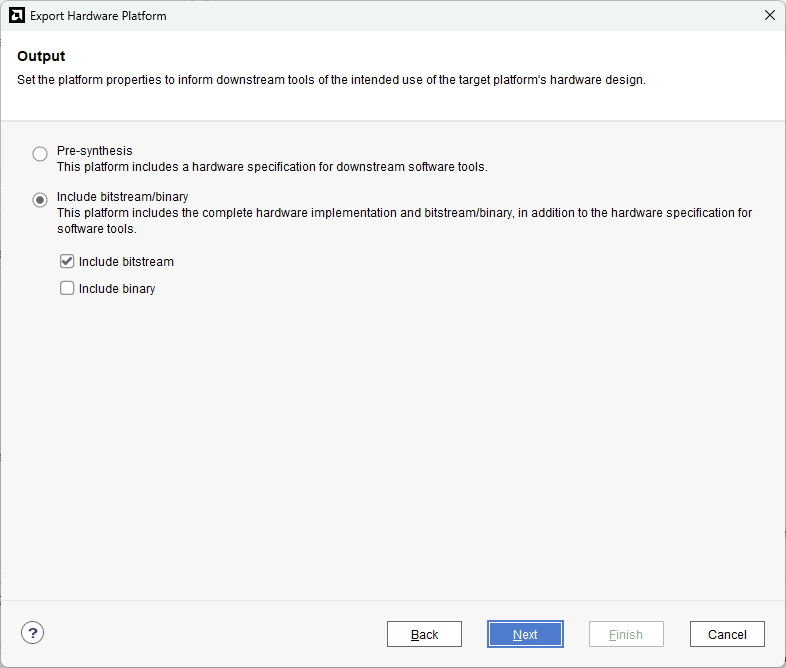
Task: Click the "Include bitstream" checkbox label
Action: 126,262
